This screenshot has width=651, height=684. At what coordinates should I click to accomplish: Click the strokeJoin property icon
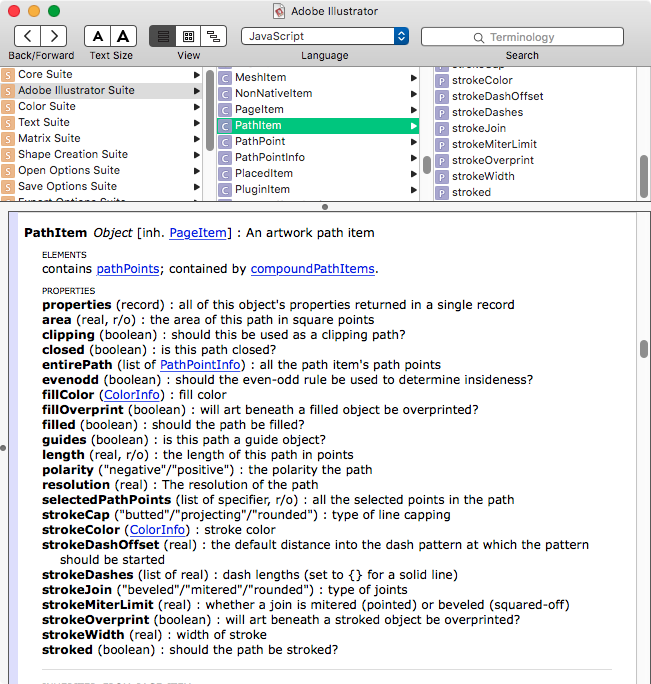pos(442,129)
